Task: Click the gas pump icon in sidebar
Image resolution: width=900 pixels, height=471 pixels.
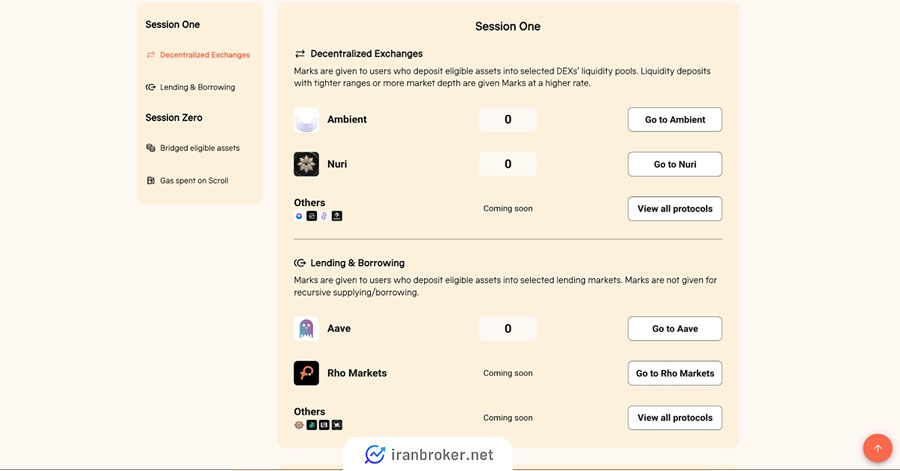Action: tap(150, 180)
